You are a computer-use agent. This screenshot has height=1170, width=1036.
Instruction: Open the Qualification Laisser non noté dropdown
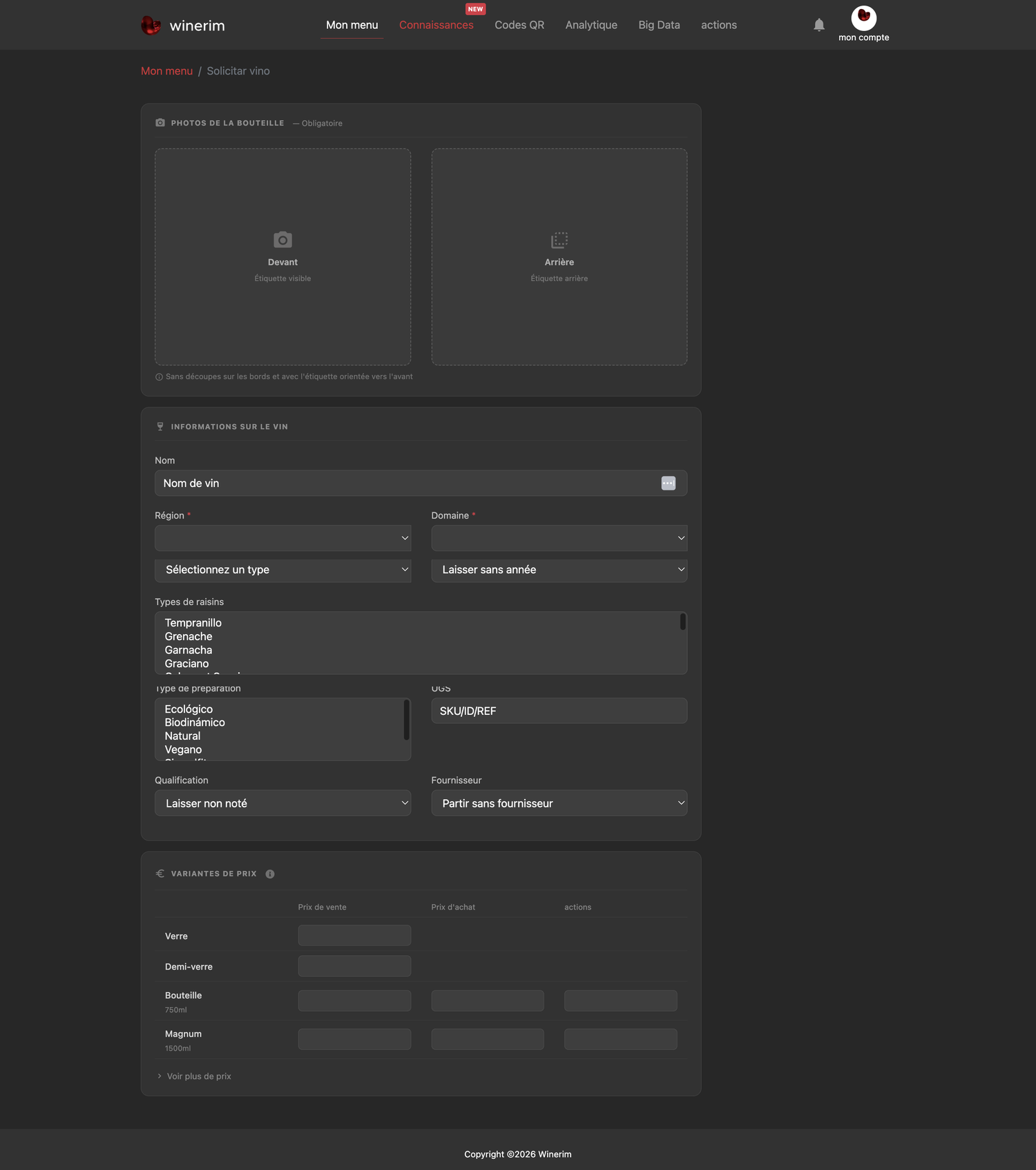point(282,803)
